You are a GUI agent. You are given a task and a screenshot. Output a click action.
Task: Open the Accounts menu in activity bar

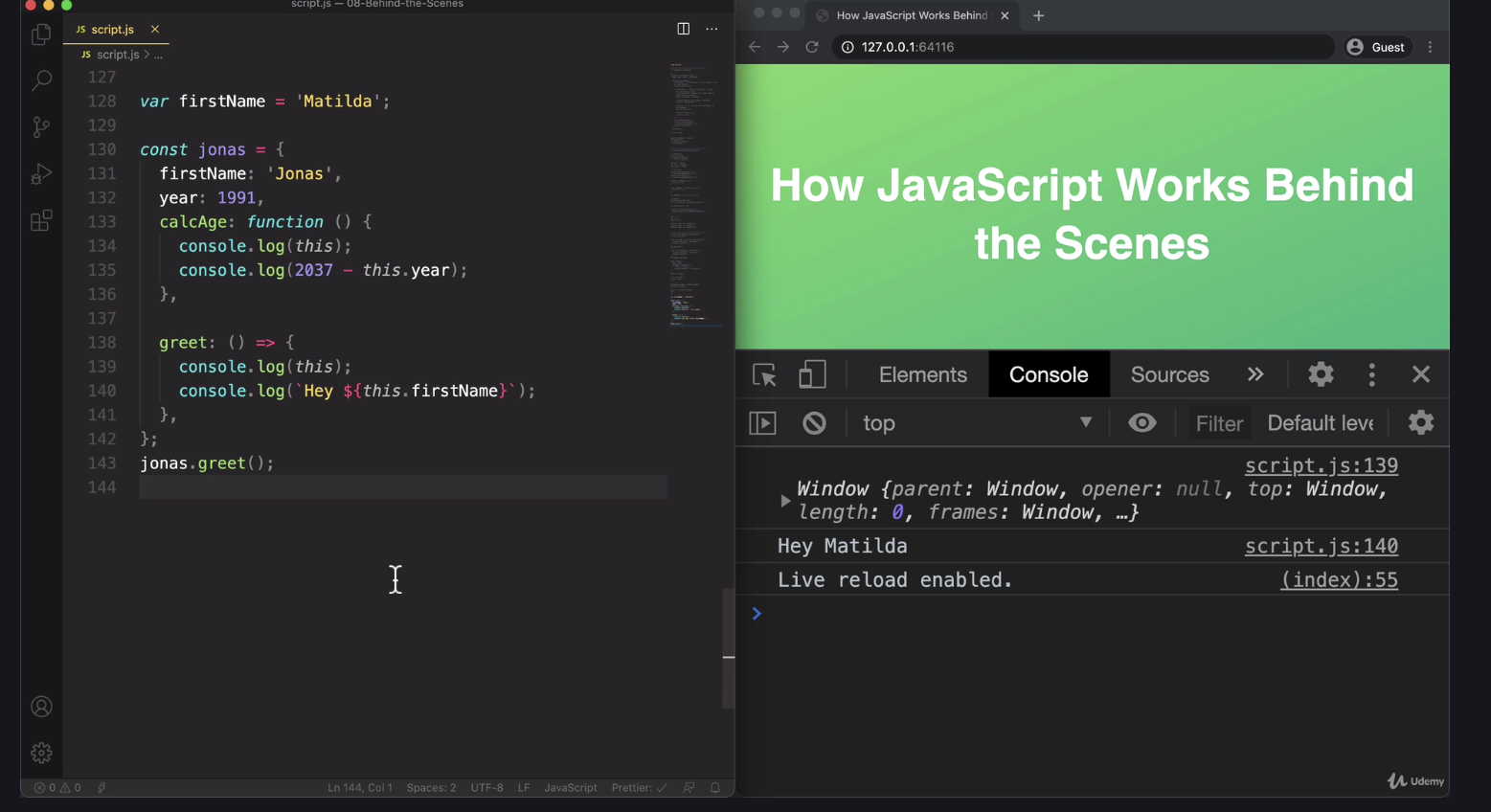41,707
